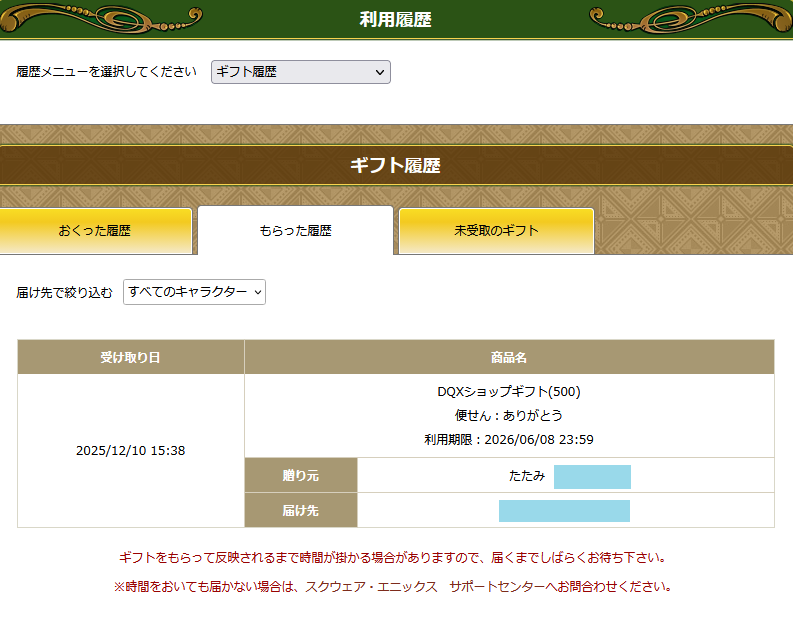The width and height of the screenshot is (793, 625).
Task: Click the 受け取り日 column header
Action: [x=130, y=357]
